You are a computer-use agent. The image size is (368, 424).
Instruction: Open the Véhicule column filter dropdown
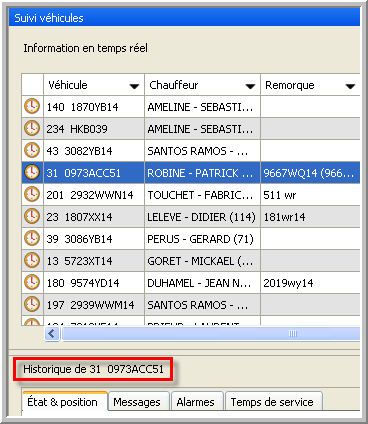[134, 86]
